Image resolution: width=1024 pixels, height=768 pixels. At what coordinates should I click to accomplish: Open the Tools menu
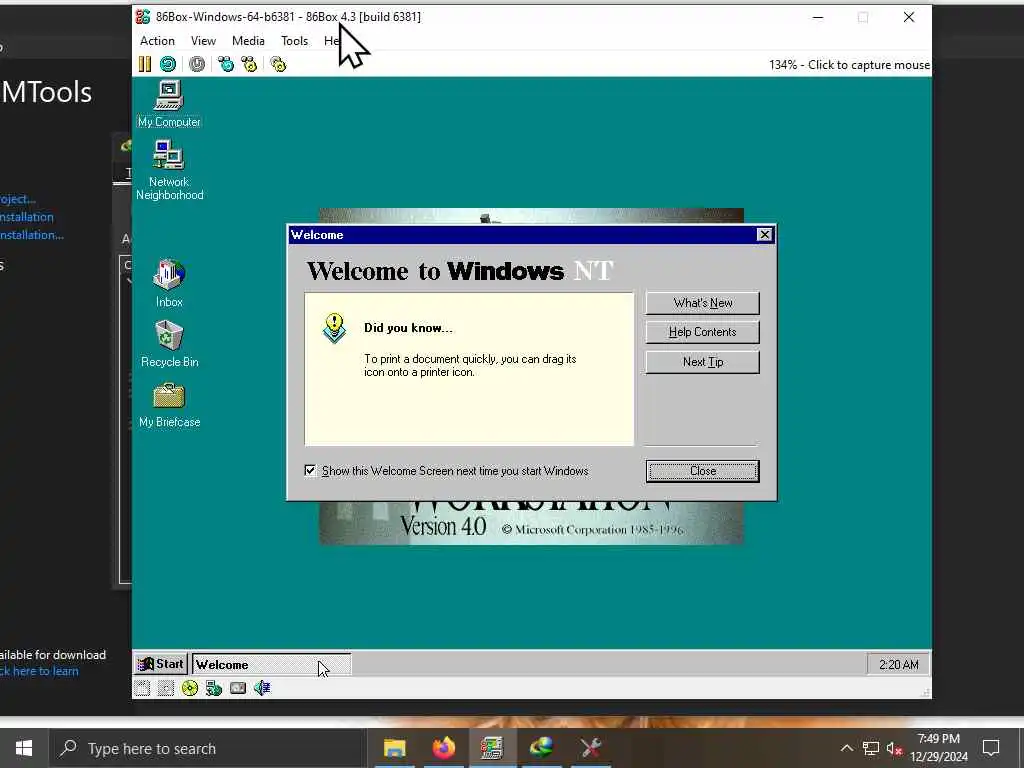point(295,40)
